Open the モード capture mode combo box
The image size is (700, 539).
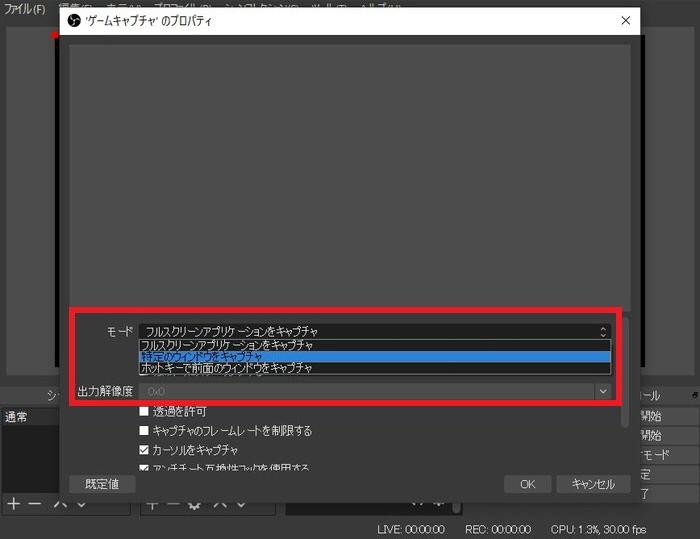(374, 331)
